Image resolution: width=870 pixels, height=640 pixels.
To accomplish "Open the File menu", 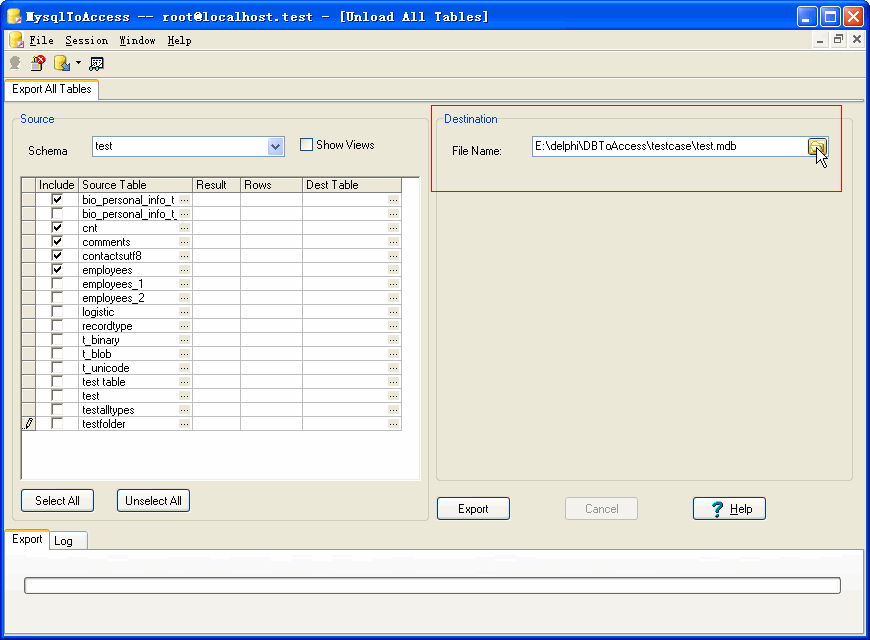I will coord(42,41).
